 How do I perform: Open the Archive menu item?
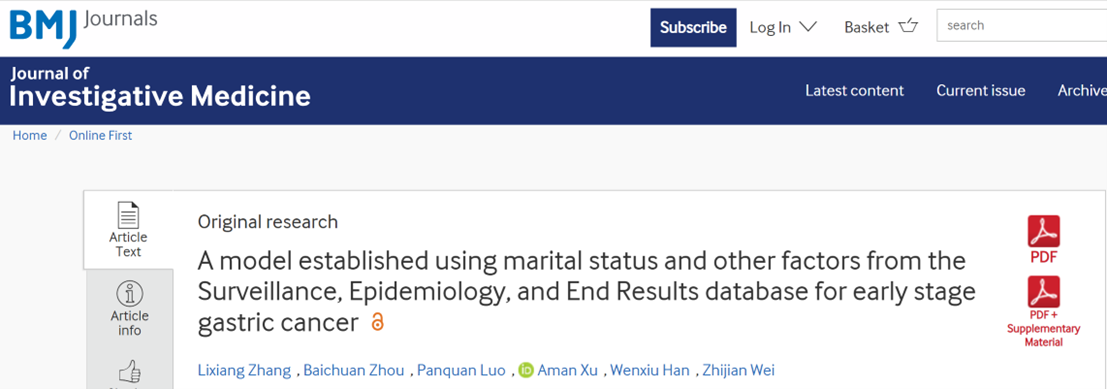tap(1082, 90)
